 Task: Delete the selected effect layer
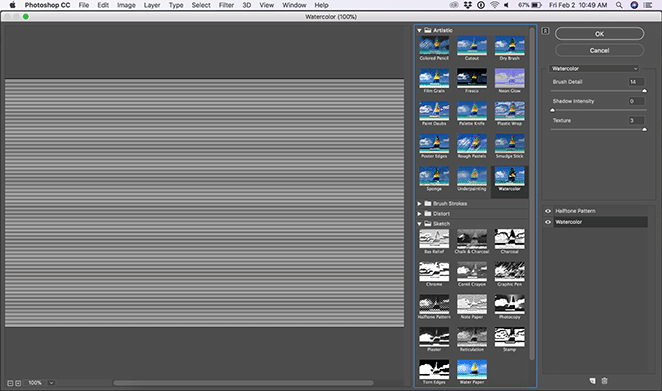pos(604,381)
